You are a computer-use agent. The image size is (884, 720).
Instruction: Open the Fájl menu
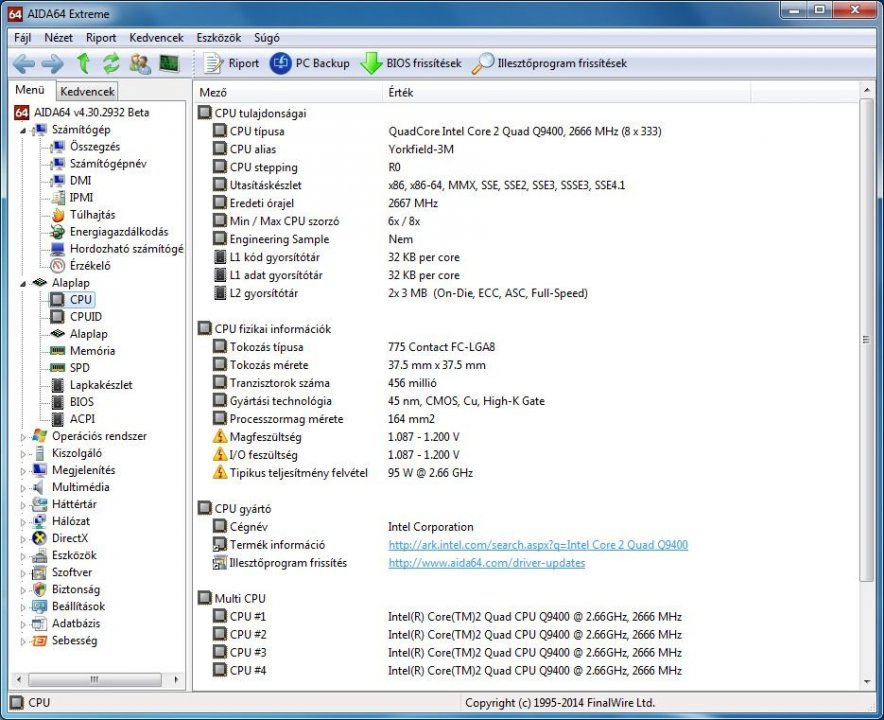(23, 38)
